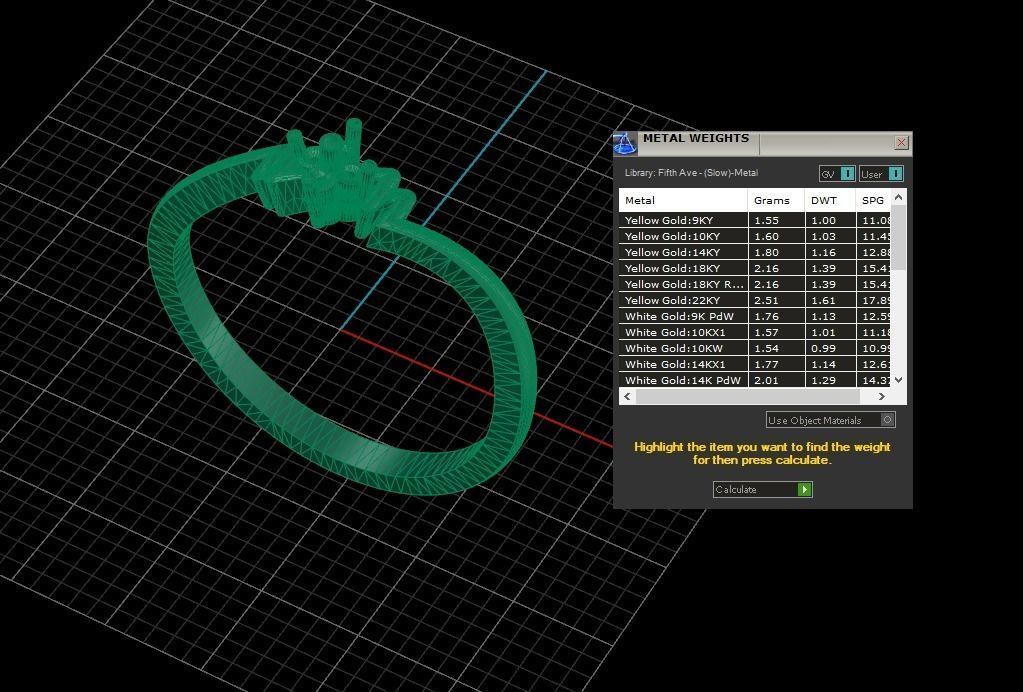Click the Calculate button

click(x=762, y=489)
